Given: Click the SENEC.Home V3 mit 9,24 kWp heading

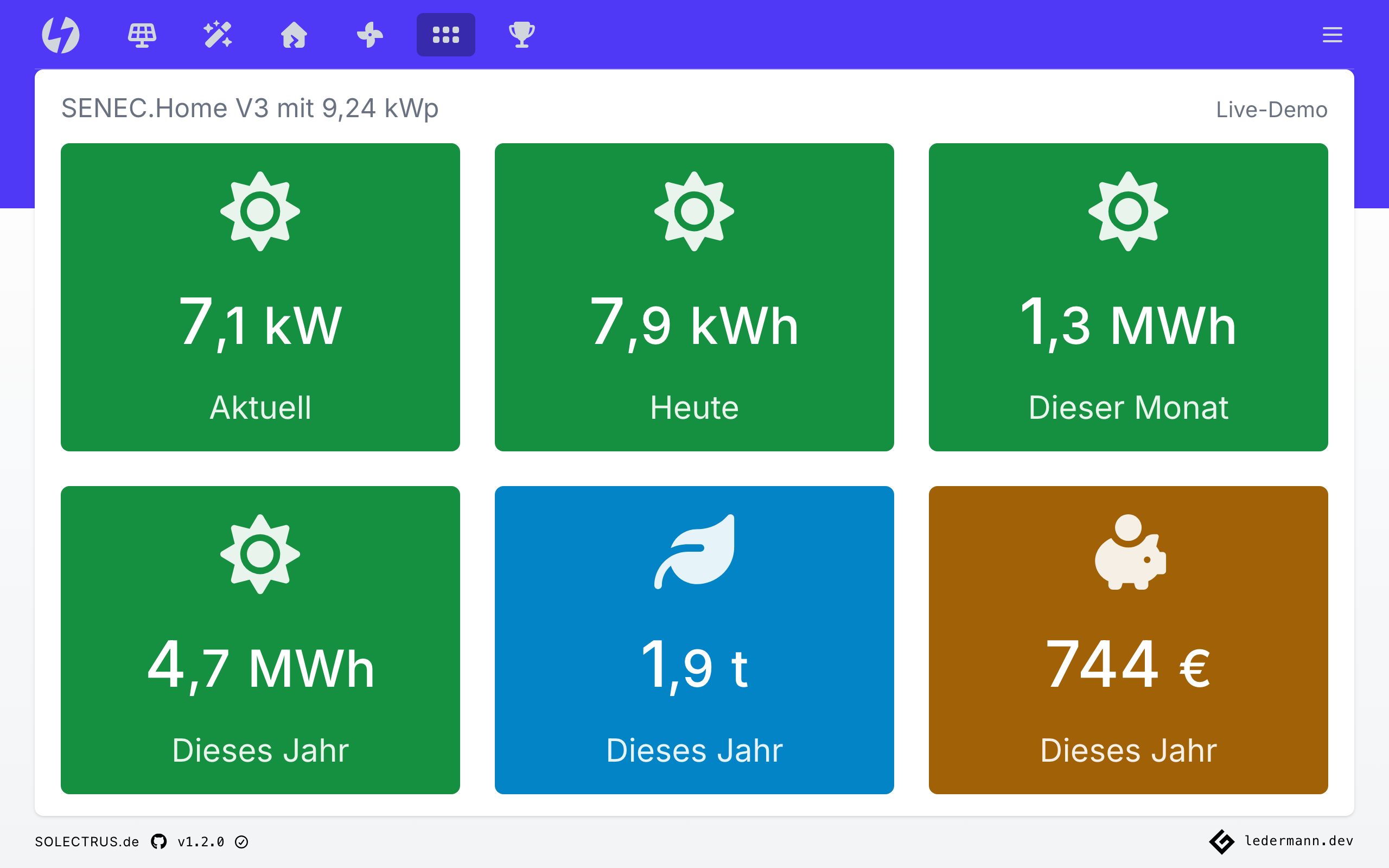Looking at the screenshot, I should 250,108.
